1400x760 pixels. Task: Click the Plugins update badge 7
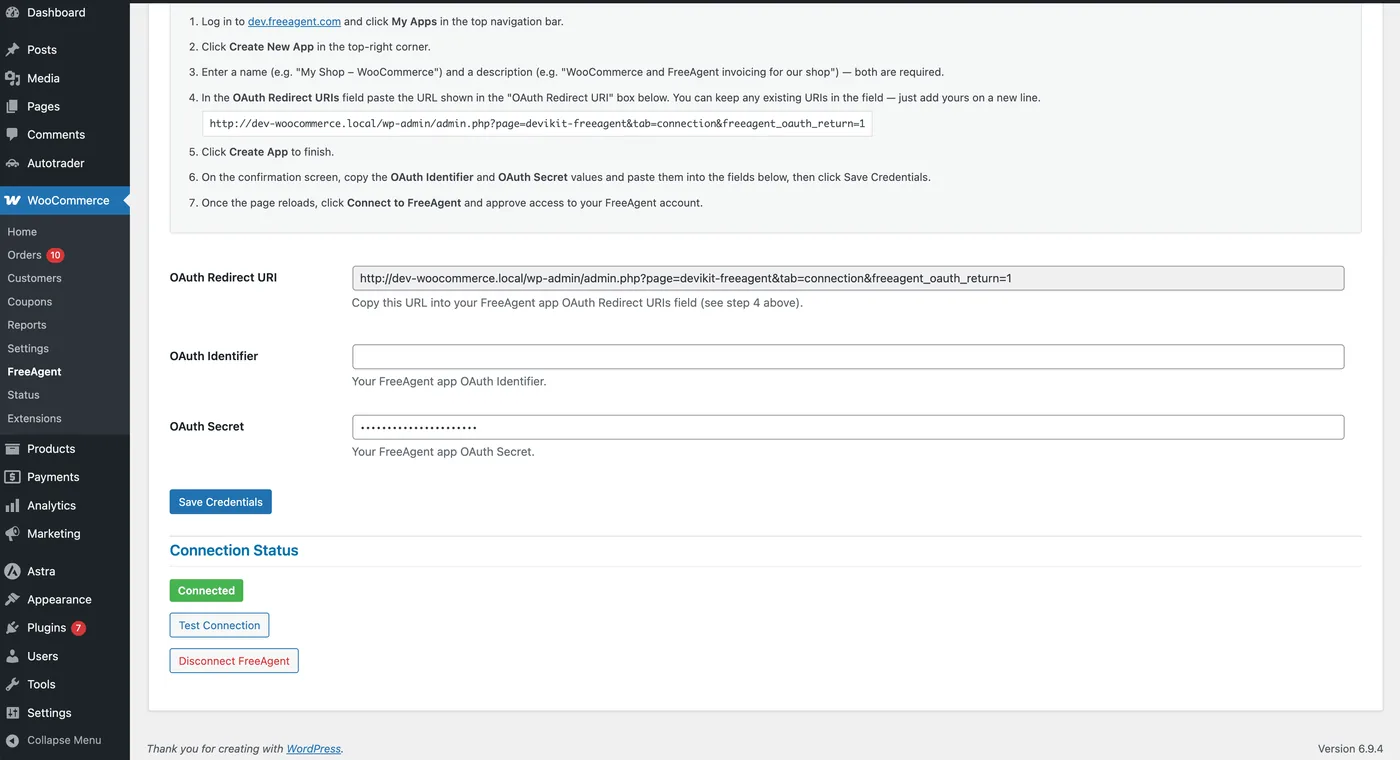pyautogui.click(x=78, y=628)
